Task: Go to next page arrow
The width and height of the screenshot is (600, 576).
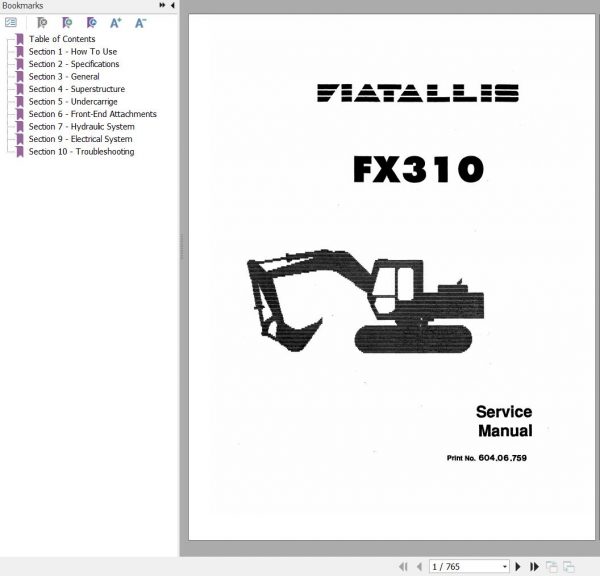Action: pos(518,566)
